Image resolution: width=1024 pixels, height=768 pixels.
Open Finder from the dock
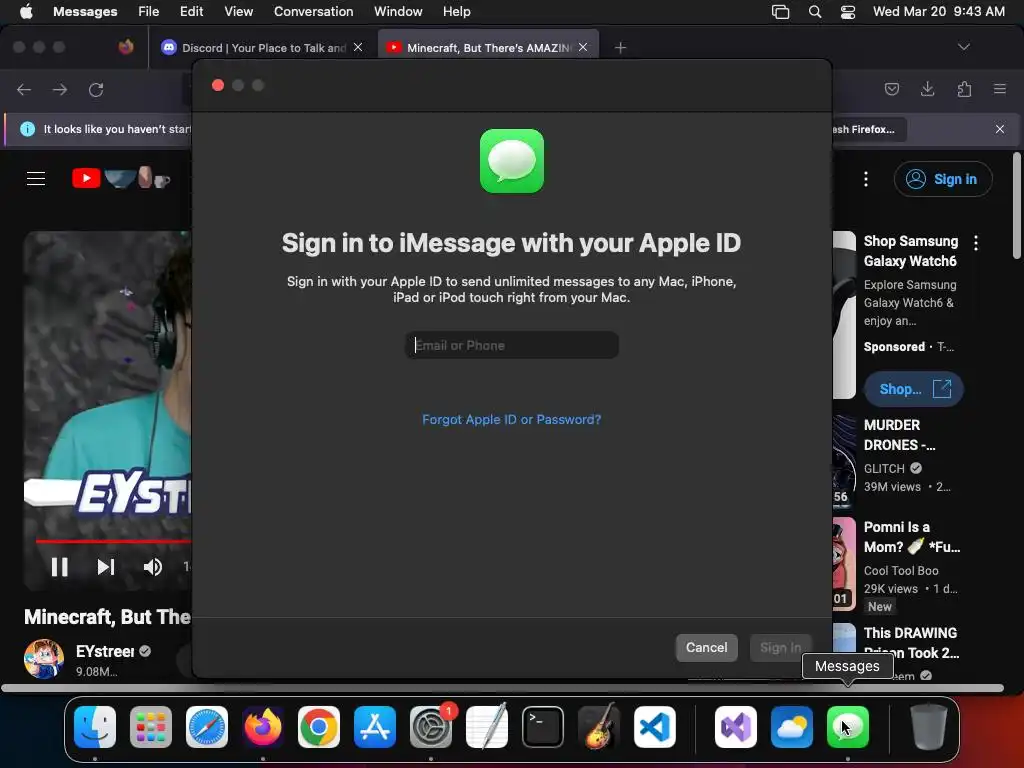[x=95, y=727]
